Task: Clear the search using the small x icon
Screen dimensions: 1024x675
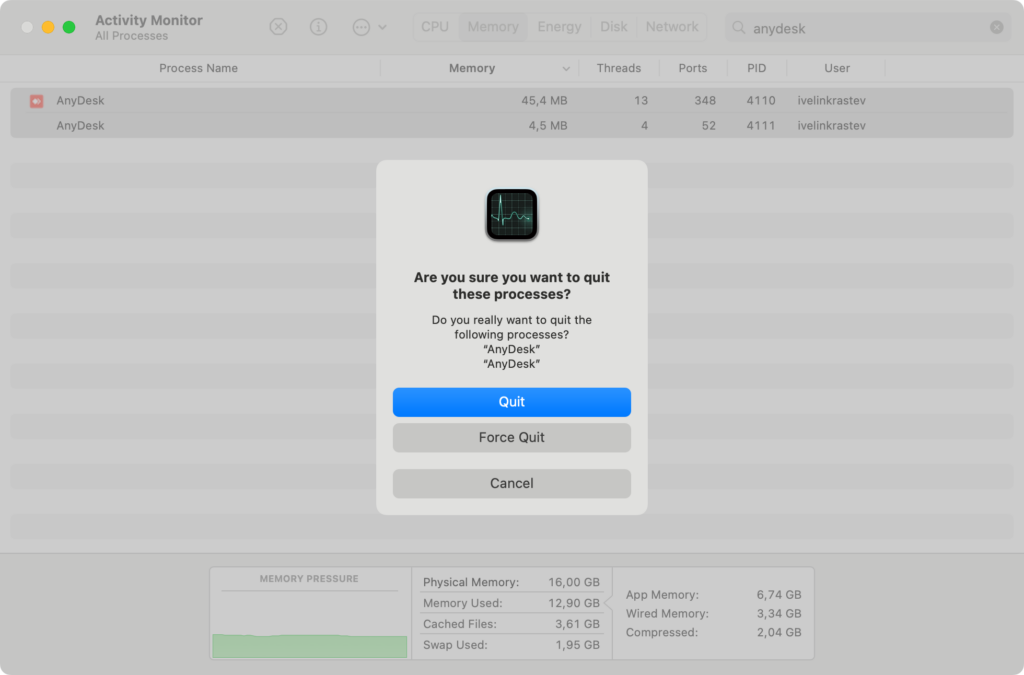Action: click(x=996, y=27)
